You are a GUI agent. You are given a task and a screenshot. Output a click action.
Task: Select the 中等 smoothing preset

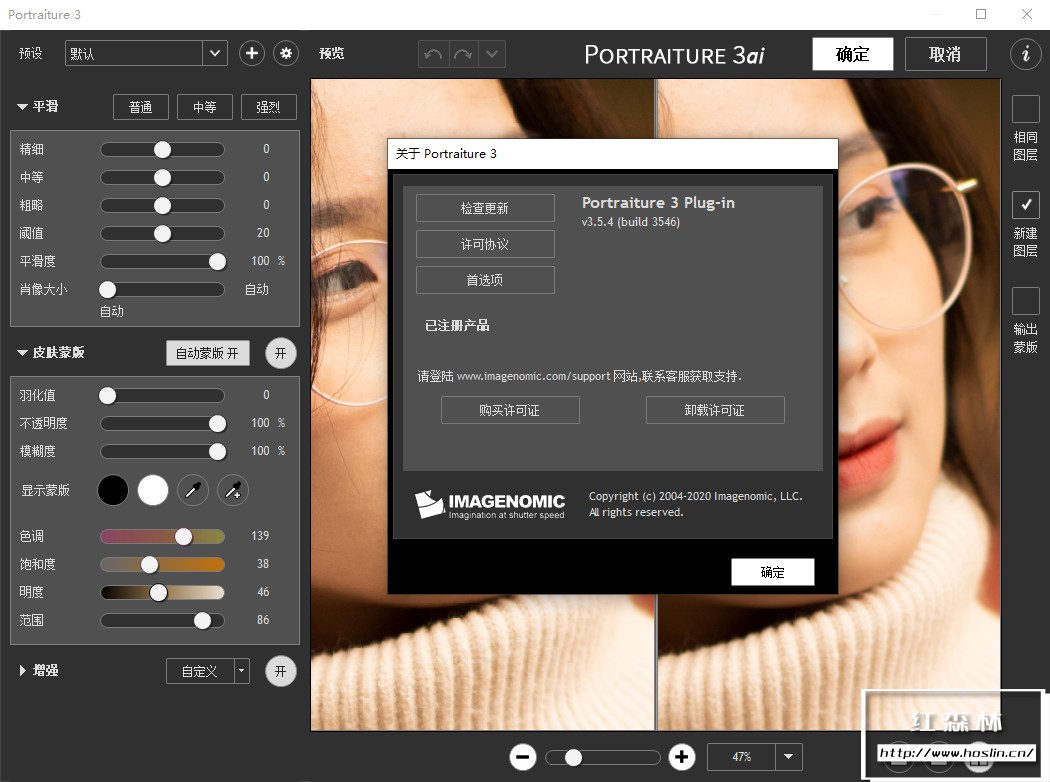pyautogui.click(x=205, y=107)
